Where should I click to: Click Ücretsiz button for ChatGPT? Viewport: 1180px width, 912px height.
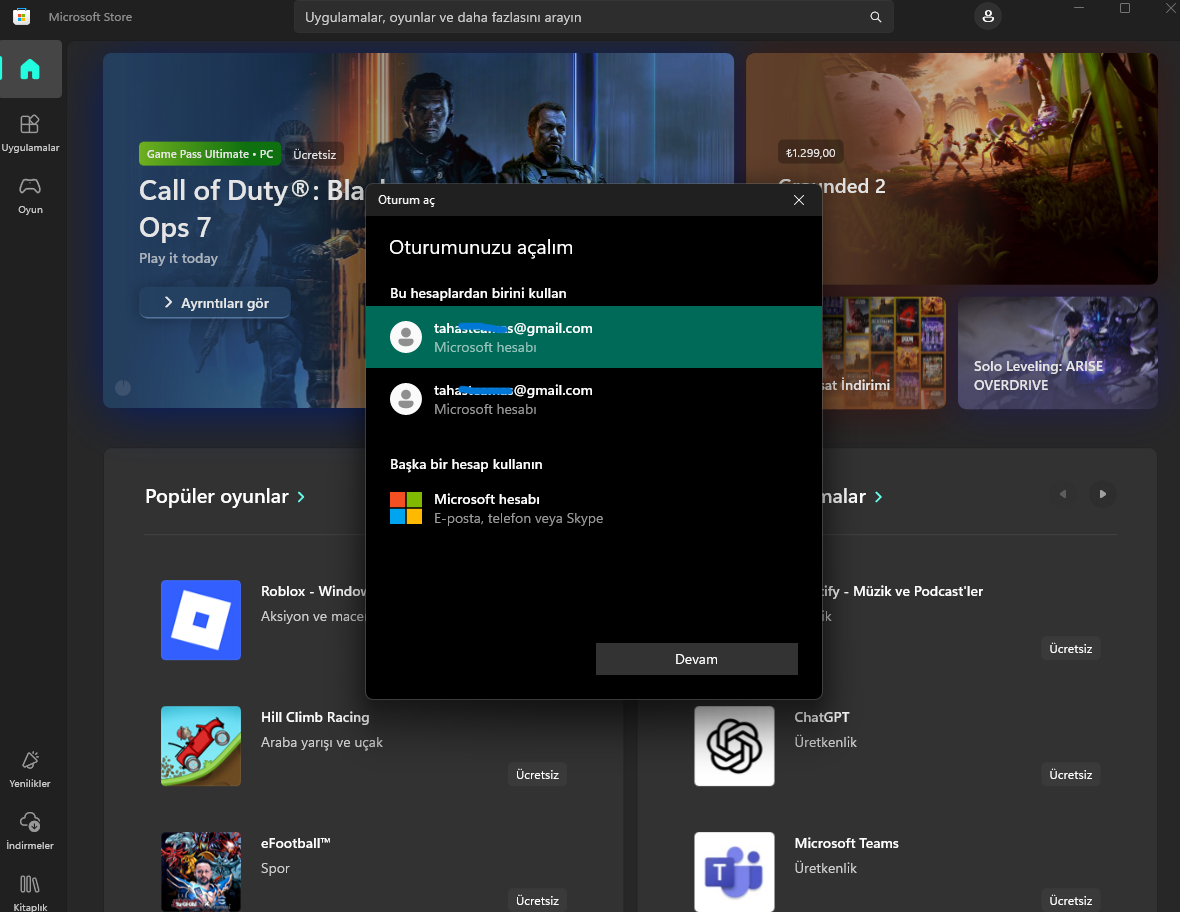pyautogui.click(x=1070, y=774)
